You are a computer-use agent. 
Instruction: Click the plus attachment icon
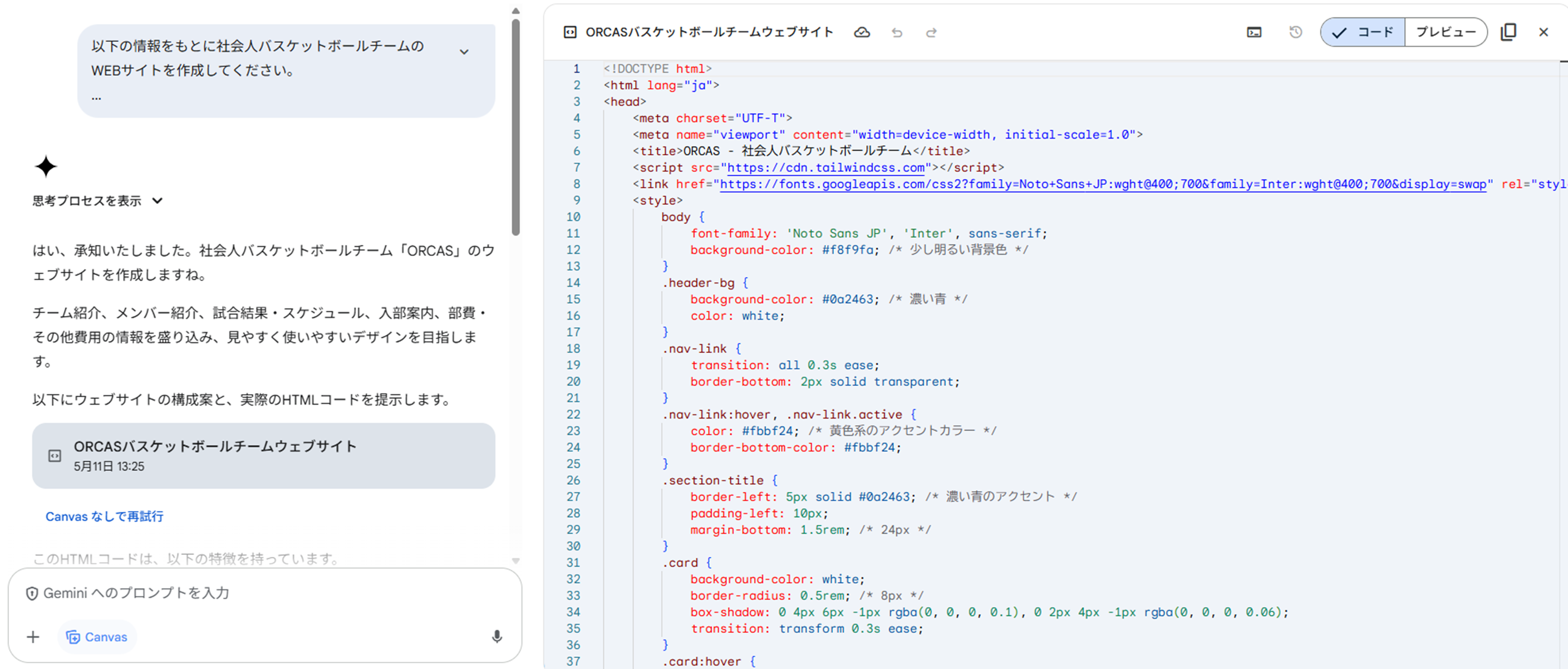tap(33, 637)
